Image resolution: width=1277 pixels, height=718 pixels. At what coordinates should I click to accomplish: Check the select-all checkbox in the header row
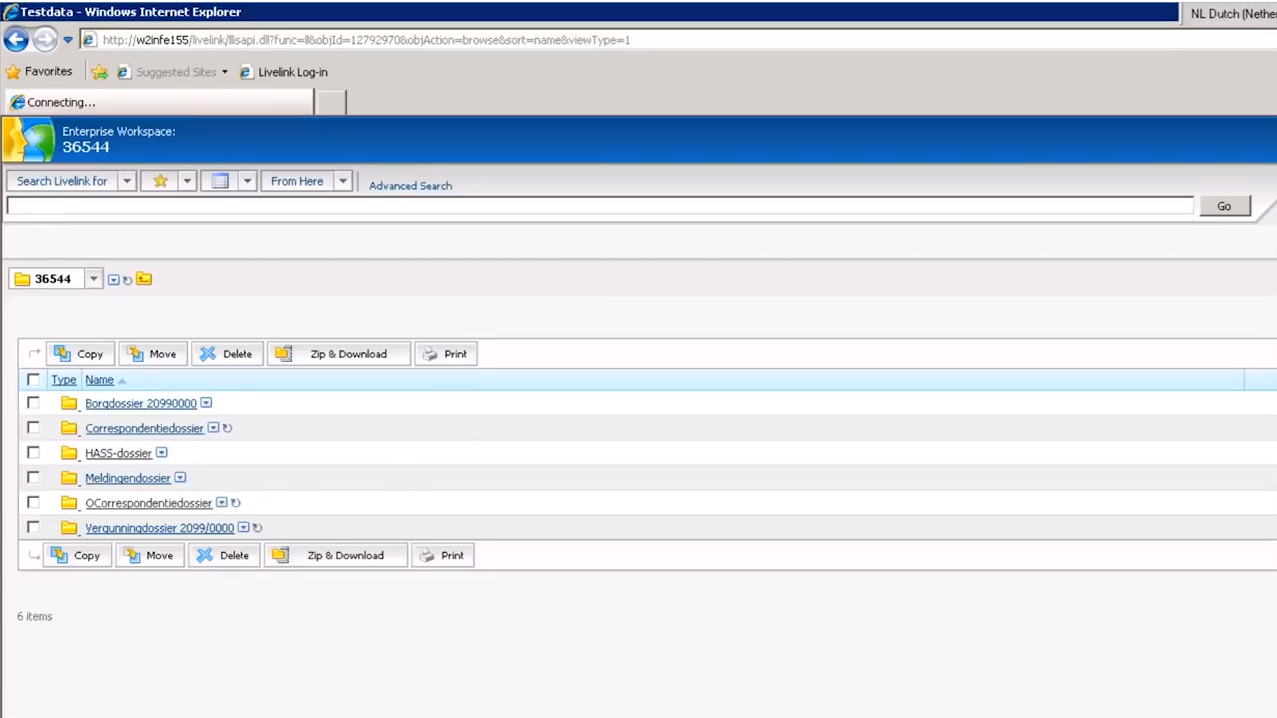click(33, 379)
